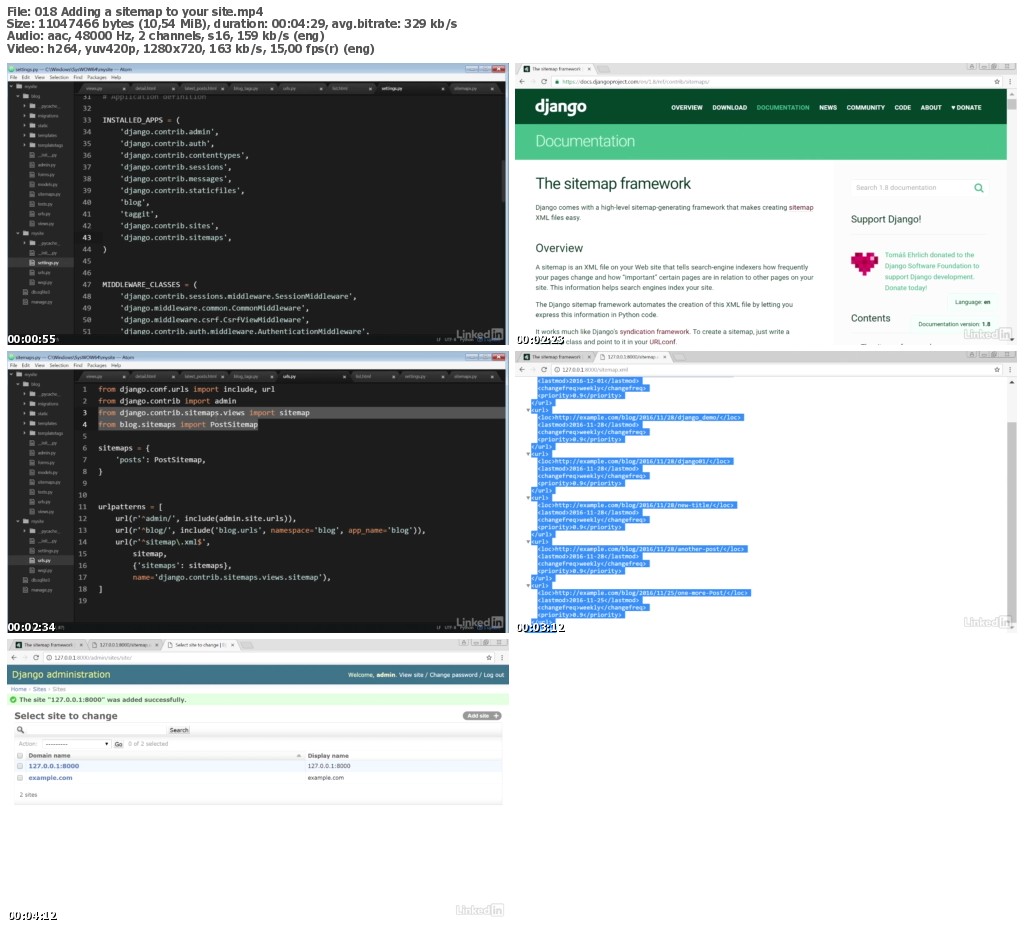The image size is (1024, 927).
Task: Click back arrow in Django admin browser
Action: (x=14, y=657)
